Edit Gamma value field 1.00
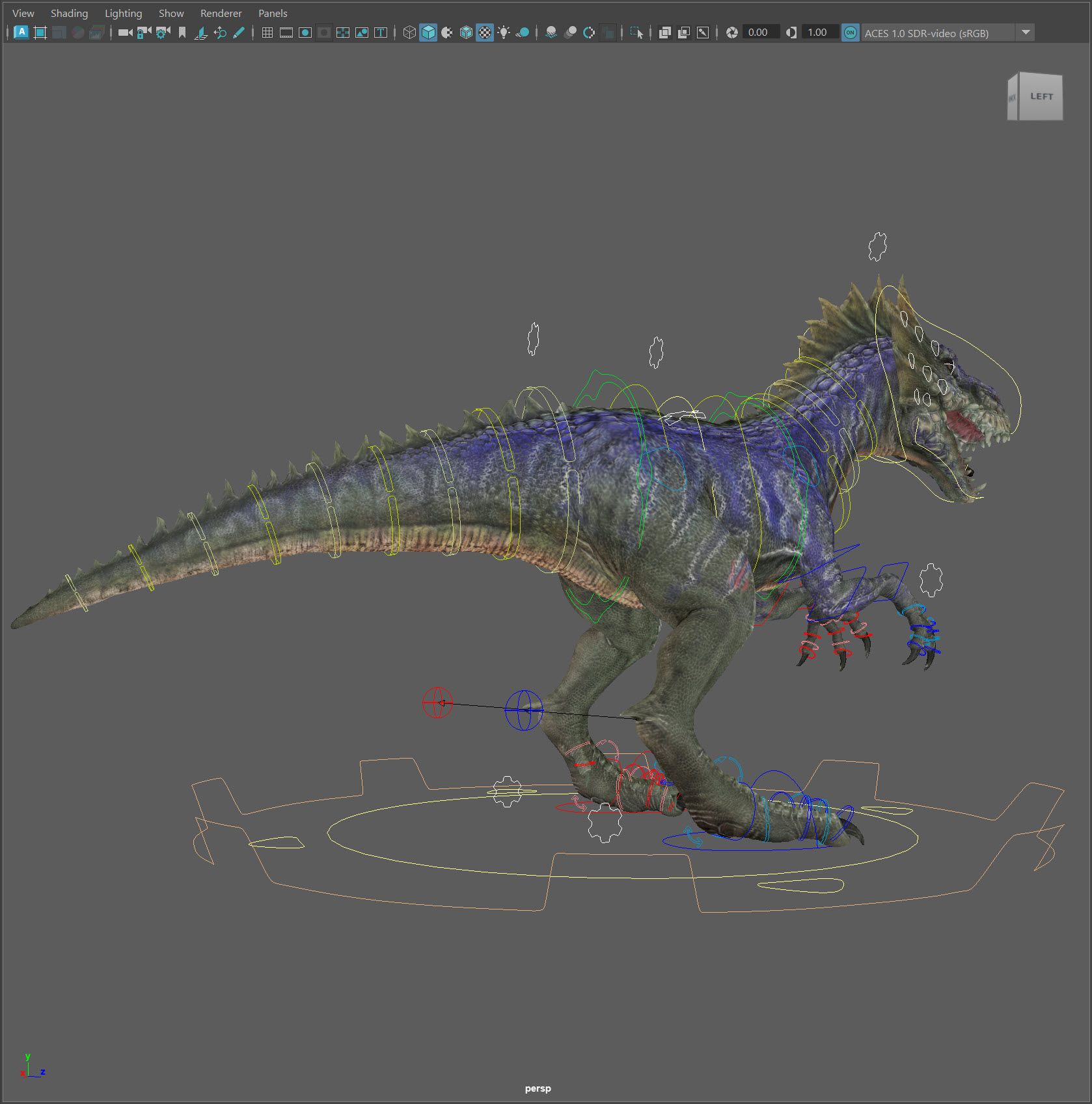 tap(820, 32)
